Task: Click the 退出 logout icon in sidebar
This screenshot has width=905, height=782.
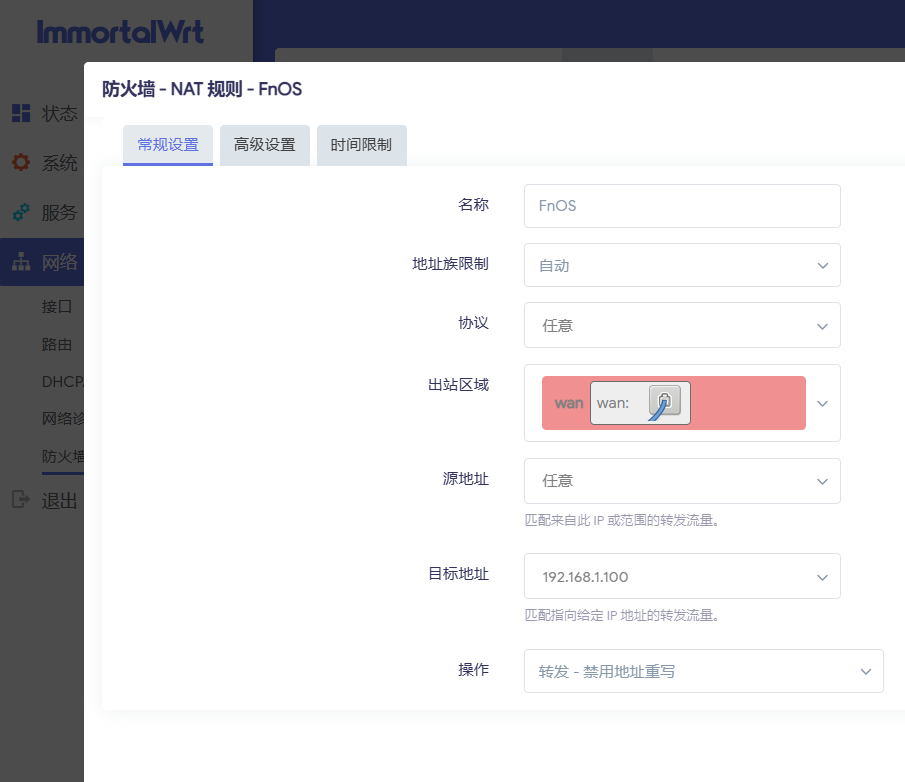Action: [21, 499]
